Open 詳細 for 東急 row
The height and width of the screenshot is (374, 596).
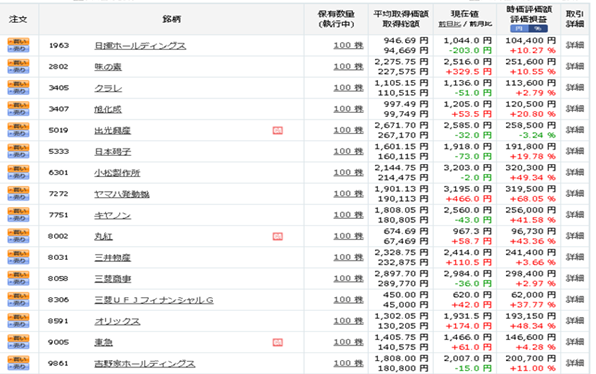(x=575, y=342)
